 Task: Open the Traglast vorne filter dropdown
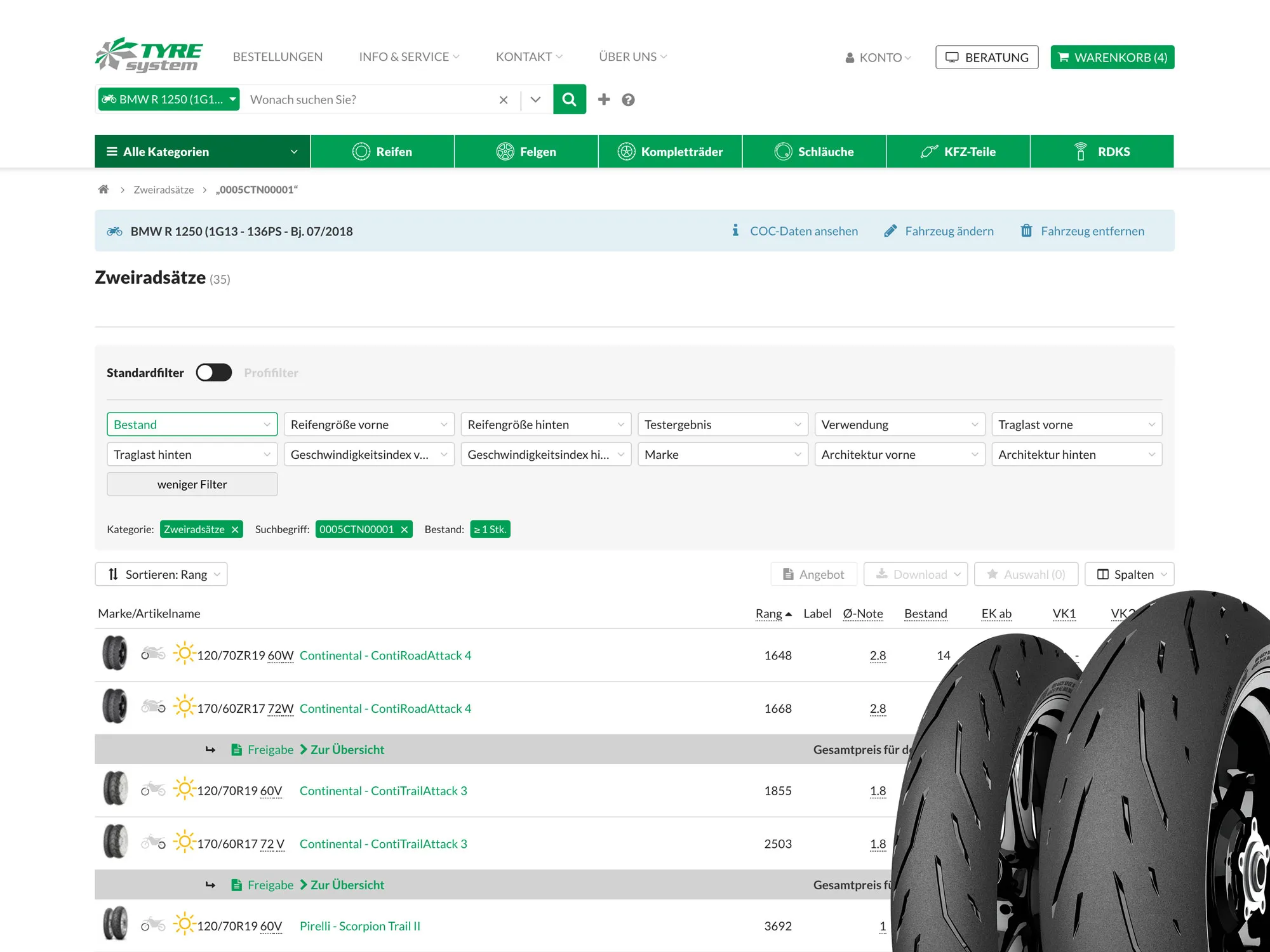pos(1077,425)
